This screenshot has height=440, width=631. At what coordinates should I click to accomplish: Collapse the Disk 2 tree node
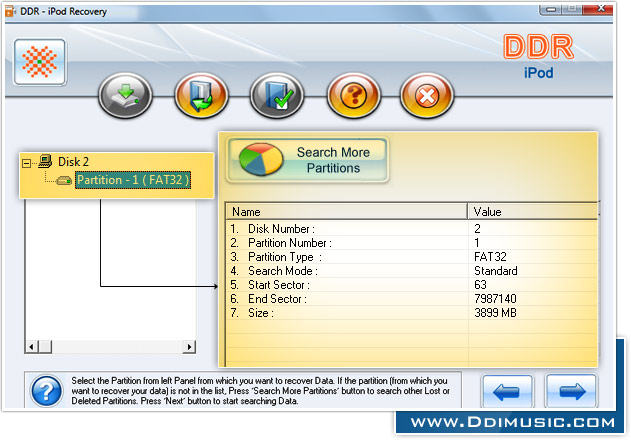pos(26,162)
